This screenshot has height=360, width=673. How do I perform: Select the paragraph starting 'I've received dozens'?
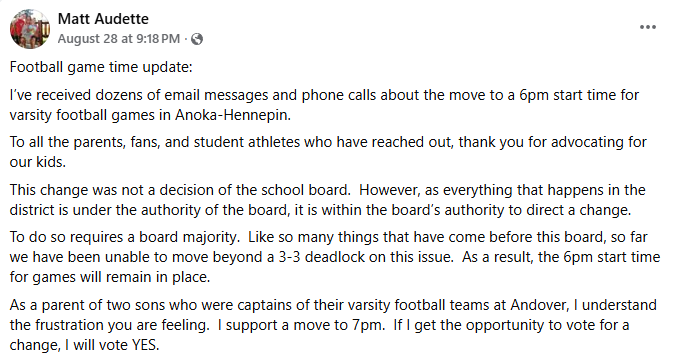pos(324,105)
